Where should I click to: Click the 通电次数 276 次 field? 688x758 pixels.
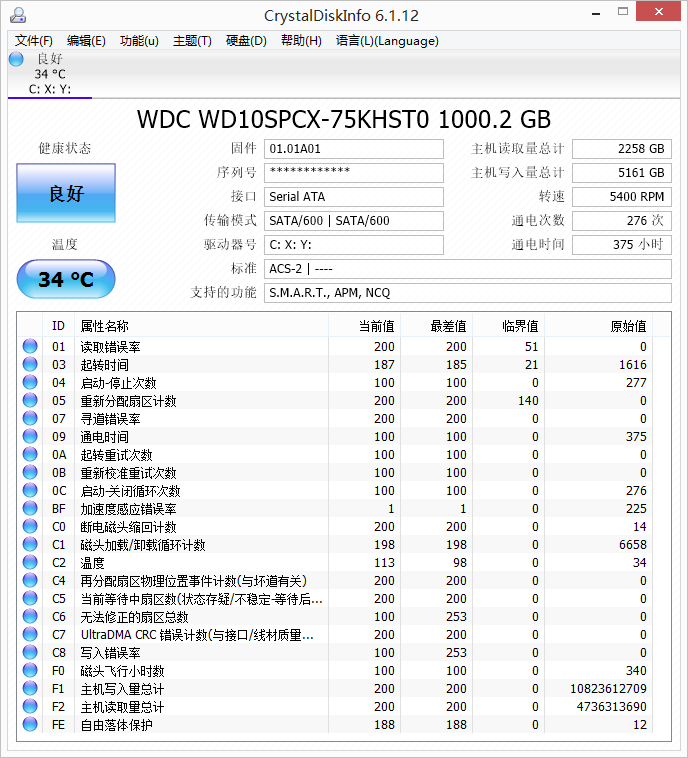pyautogui.click(x=622, y=220)
